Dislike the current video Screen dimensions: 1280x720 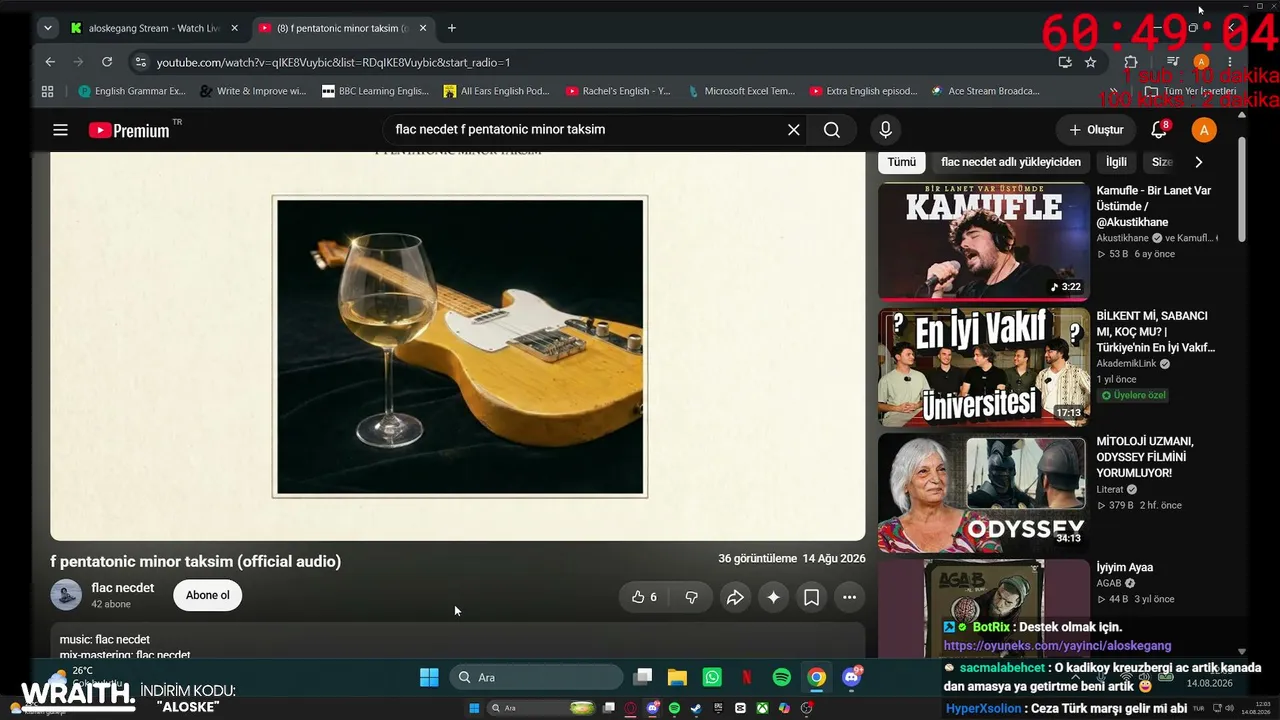(x=691, y=597)
